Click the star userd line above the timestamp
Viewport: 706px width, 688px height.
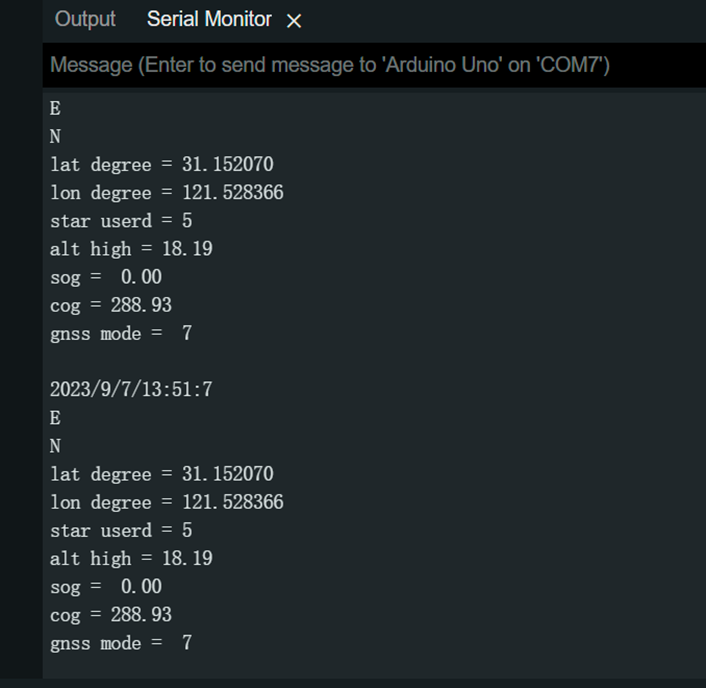[x=121, y=221]
